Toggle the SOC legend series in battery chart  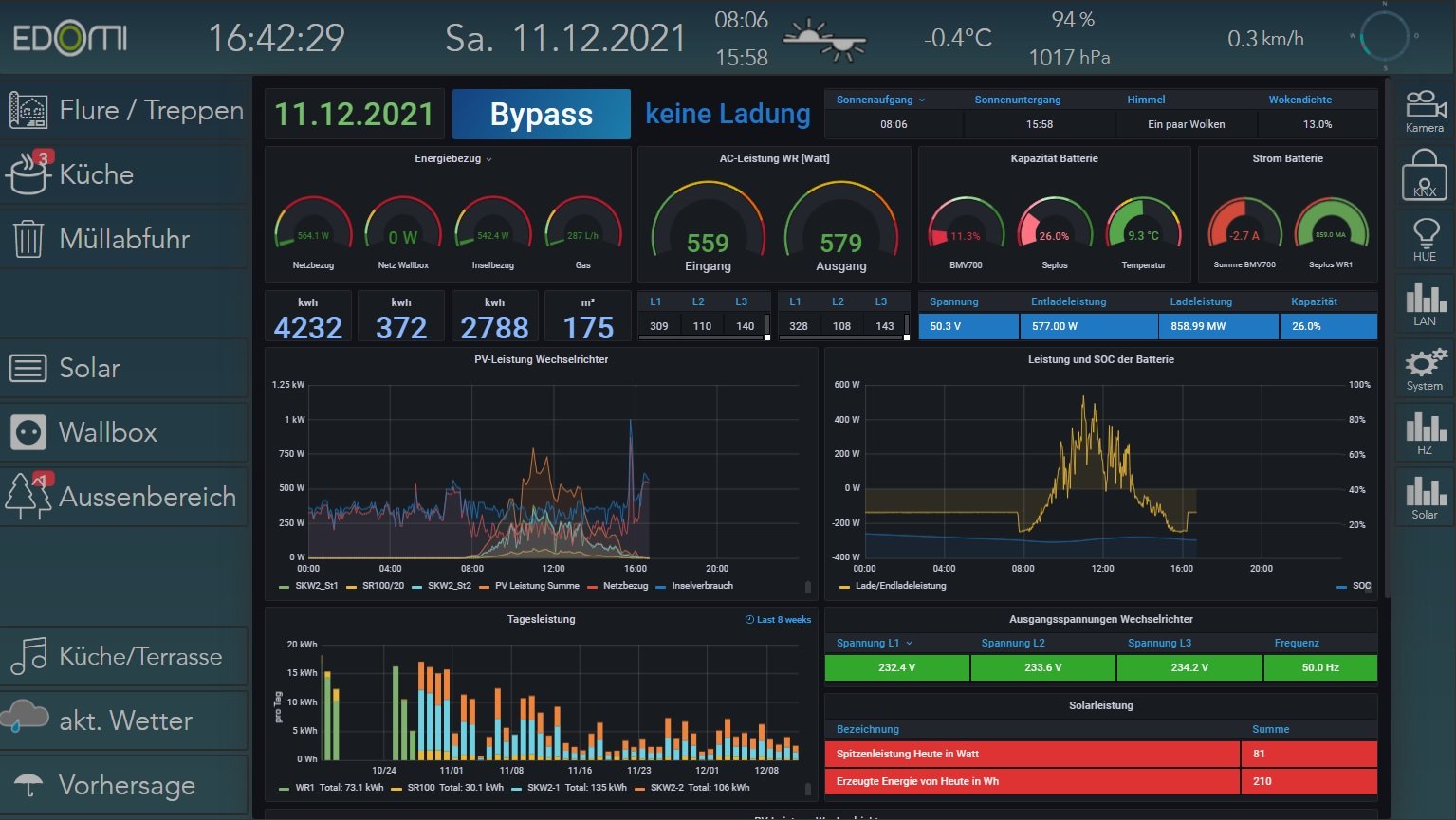1360,586
